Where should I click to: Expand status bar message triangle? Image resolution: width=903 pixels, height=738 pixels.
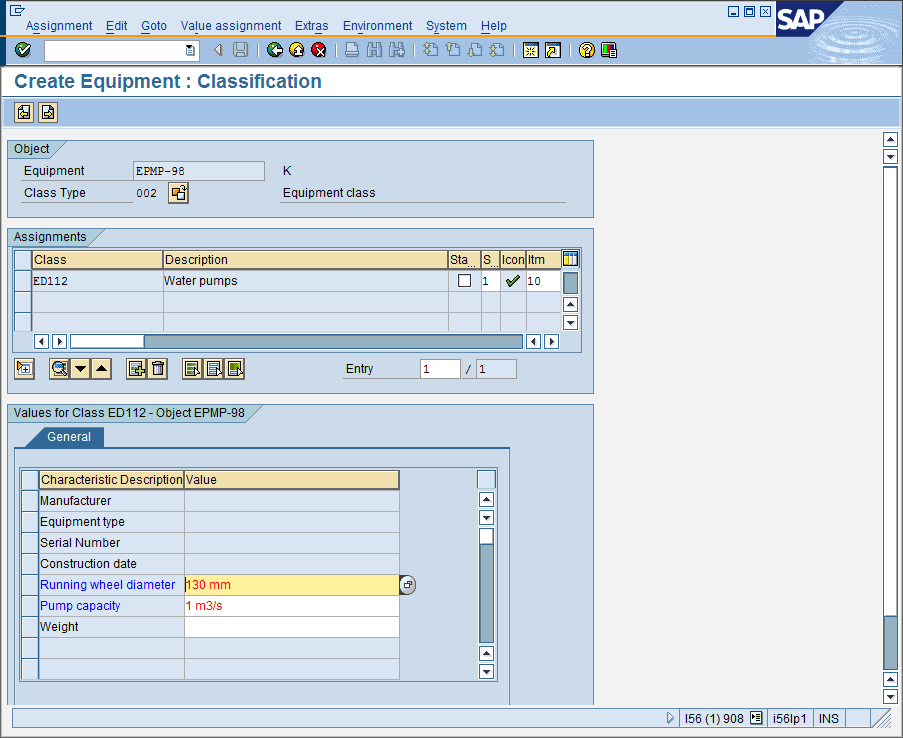coord(670,718)
